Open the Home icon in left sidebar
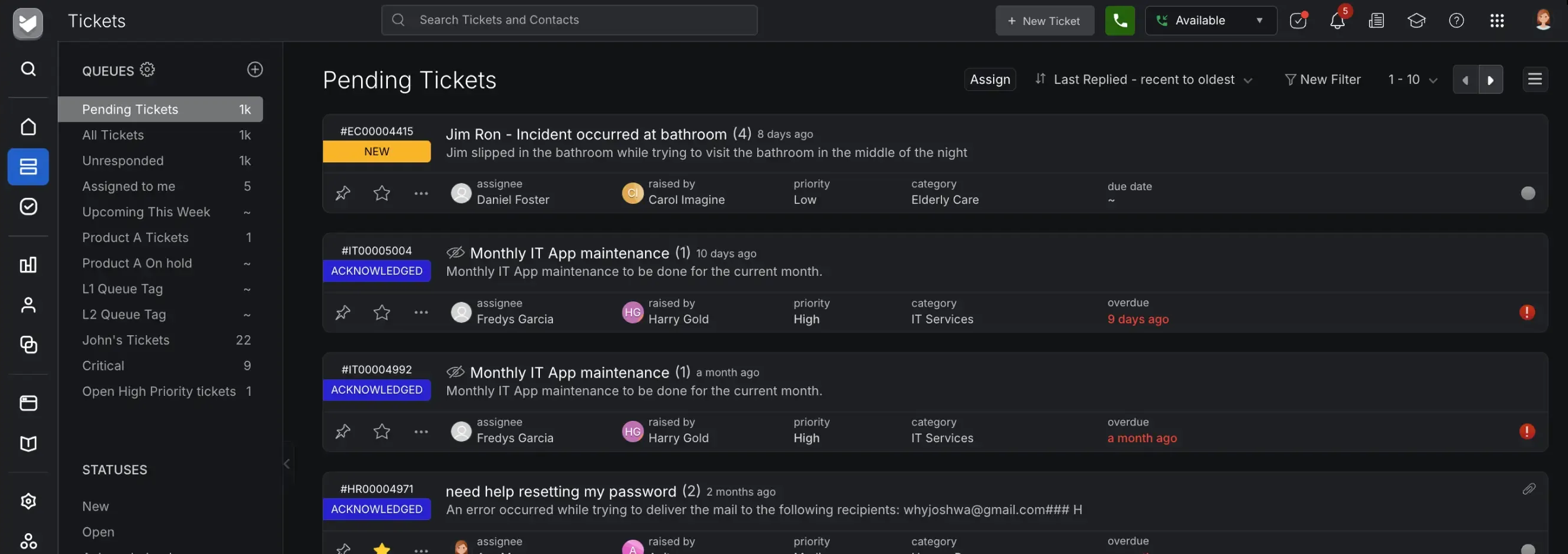The height and width of the screenshot is (554, 1568). (x=28, y=126)
